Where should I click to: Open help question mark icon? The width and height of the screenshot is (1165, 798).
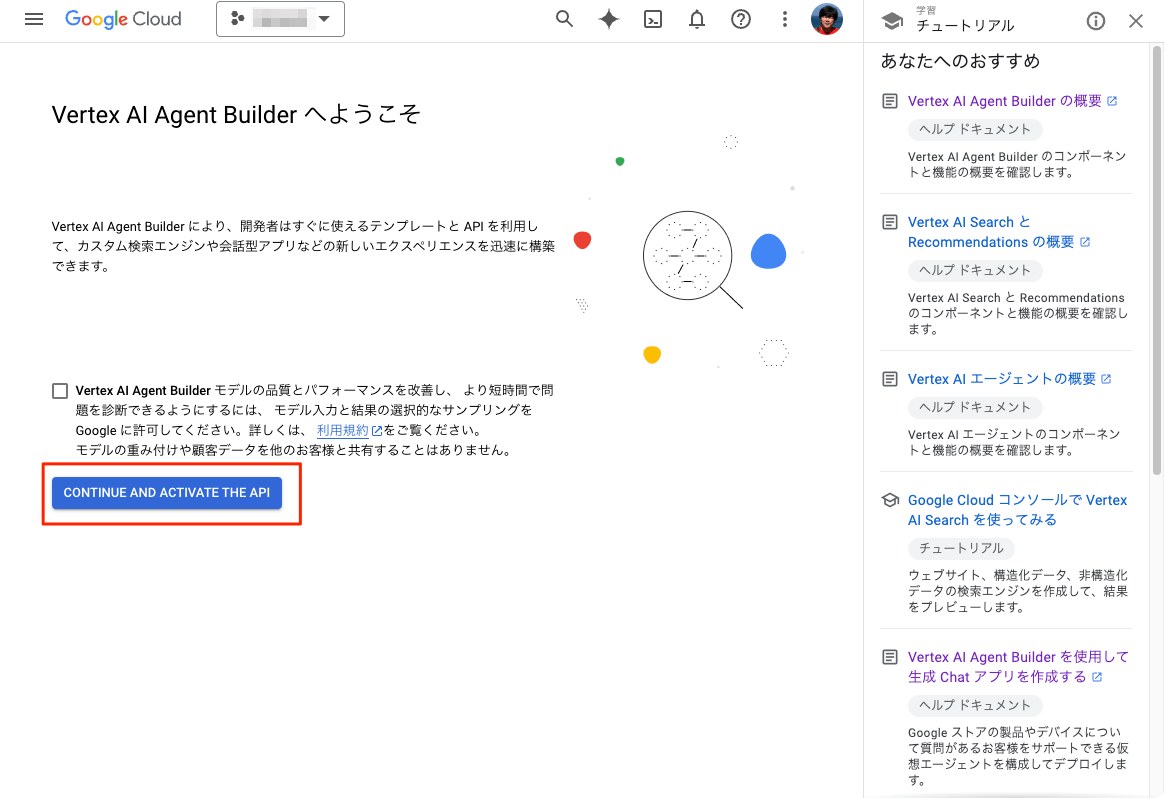pyautogui.click(x=741, y=19)
